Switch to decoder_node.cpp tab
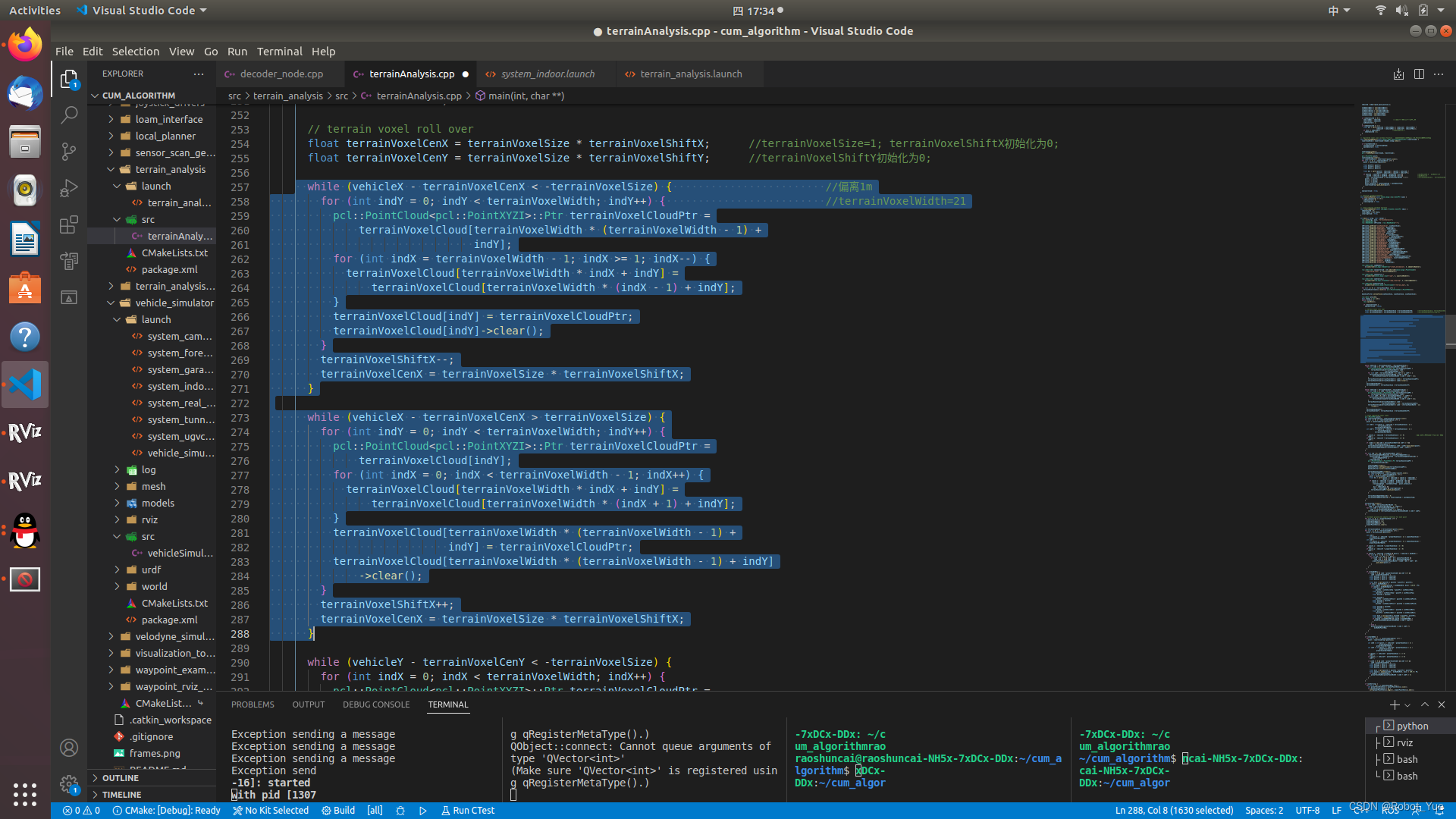This screenshot has width=1456, height=819. [x=281, y=74]
